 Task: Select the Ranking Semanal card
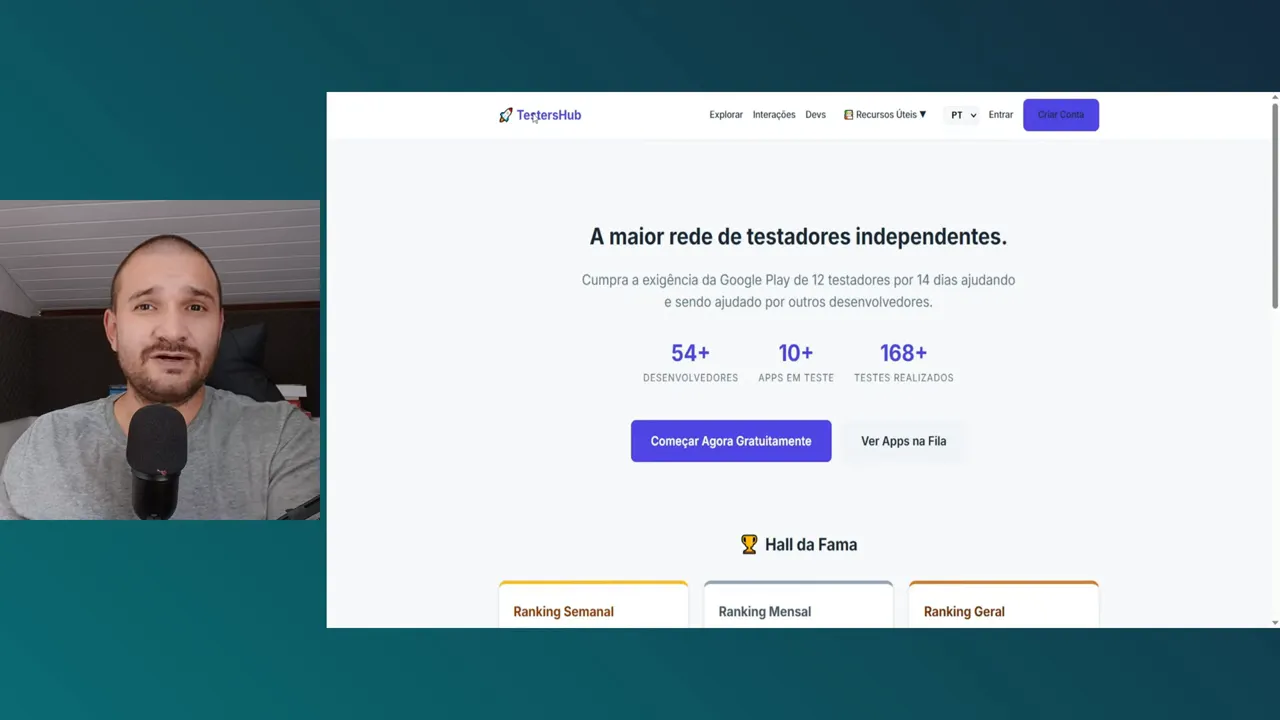click(x=593, y=604)
